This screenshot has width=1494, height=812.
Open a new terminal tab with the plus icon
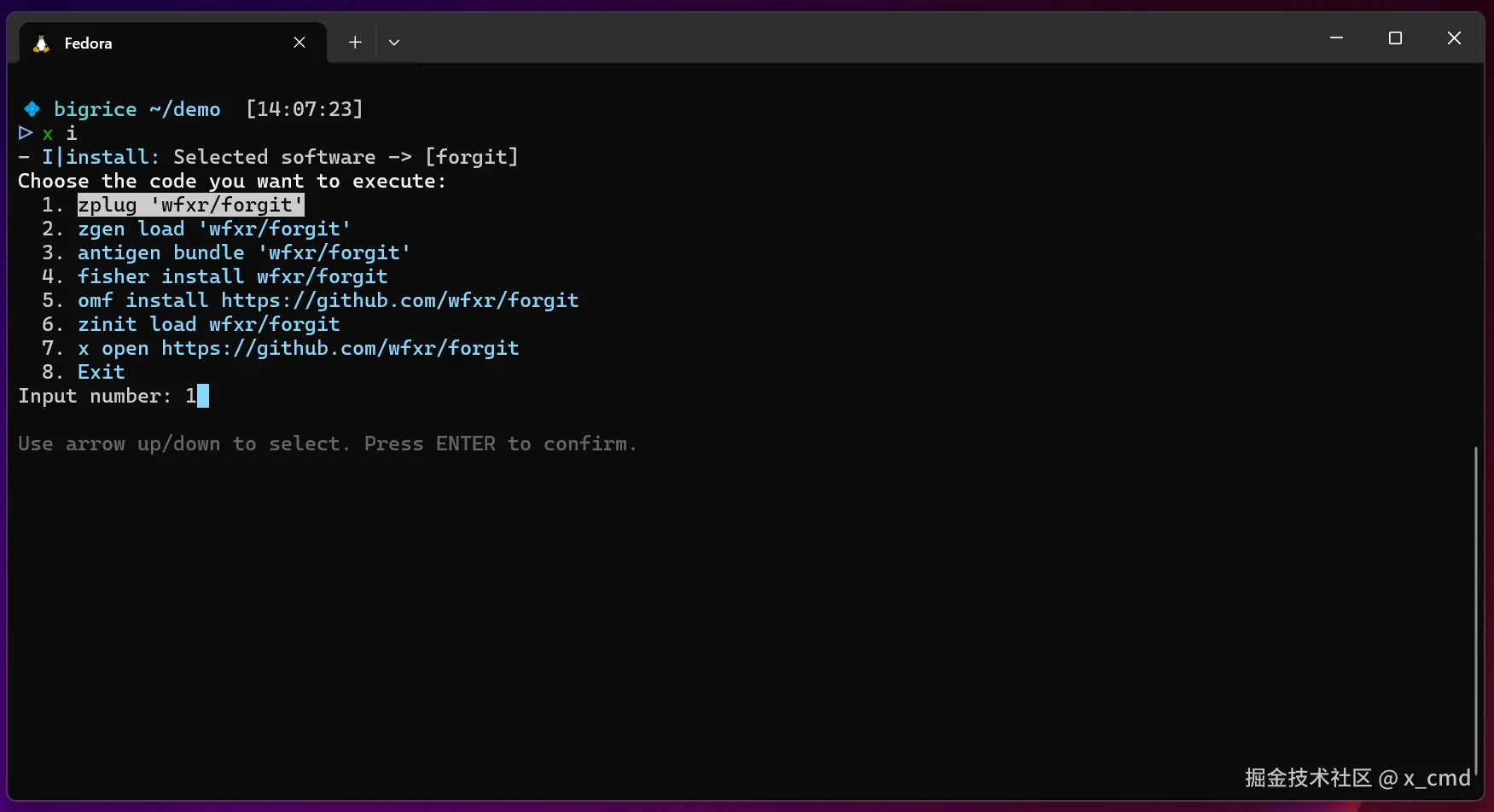(354, 42)
